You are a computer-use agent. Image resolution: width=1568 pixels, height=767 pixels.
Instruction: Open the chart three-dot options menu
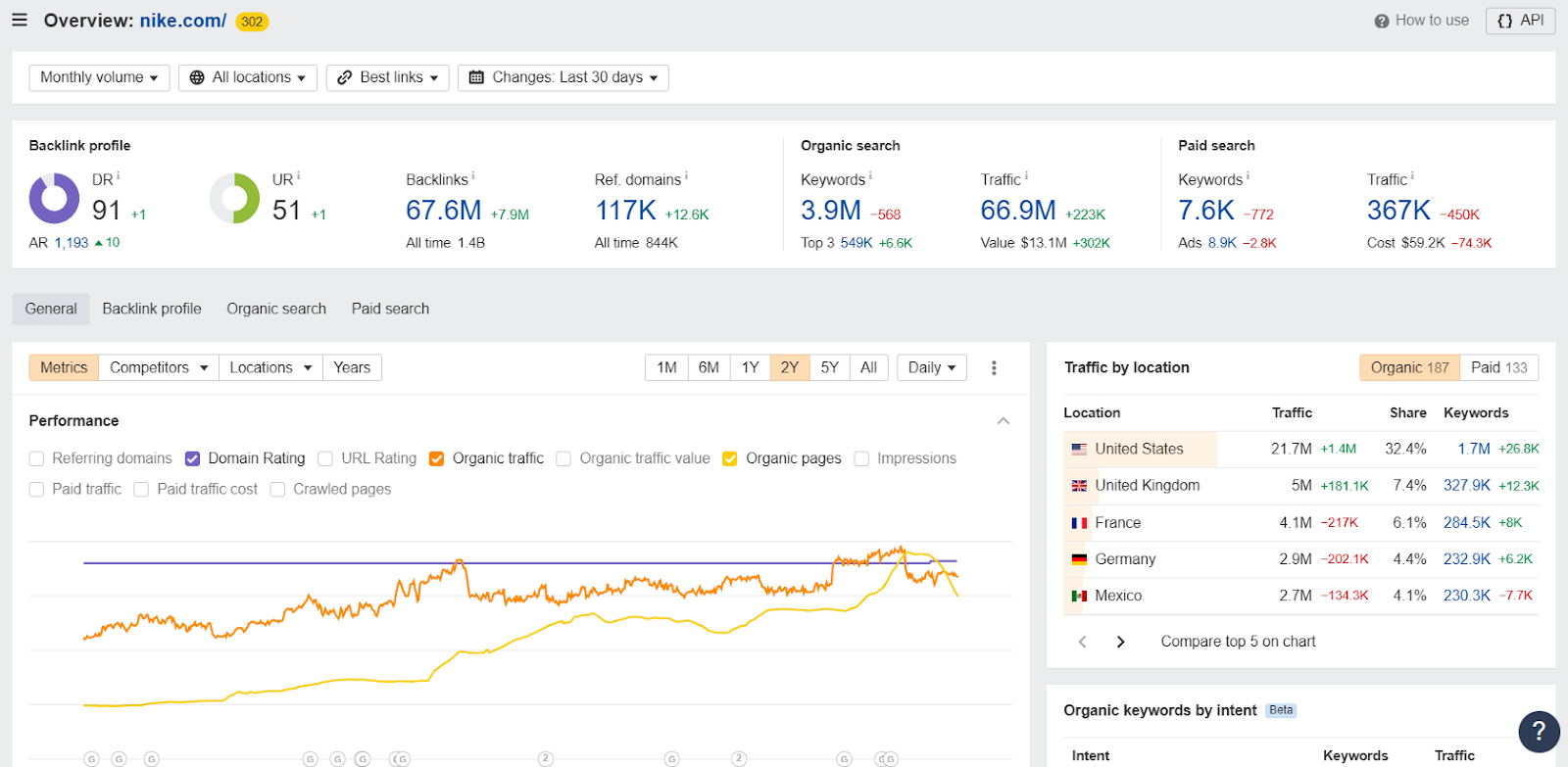point(994,367)
